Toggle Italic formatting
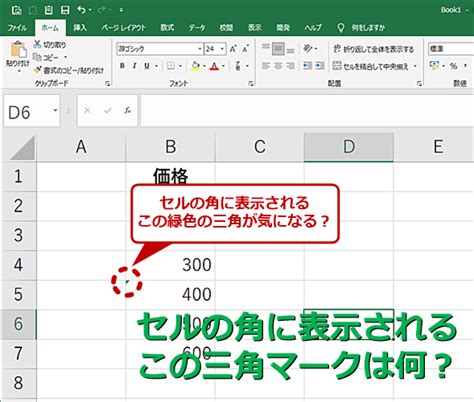This screenshot has height=402, width=474. point(134,66)
